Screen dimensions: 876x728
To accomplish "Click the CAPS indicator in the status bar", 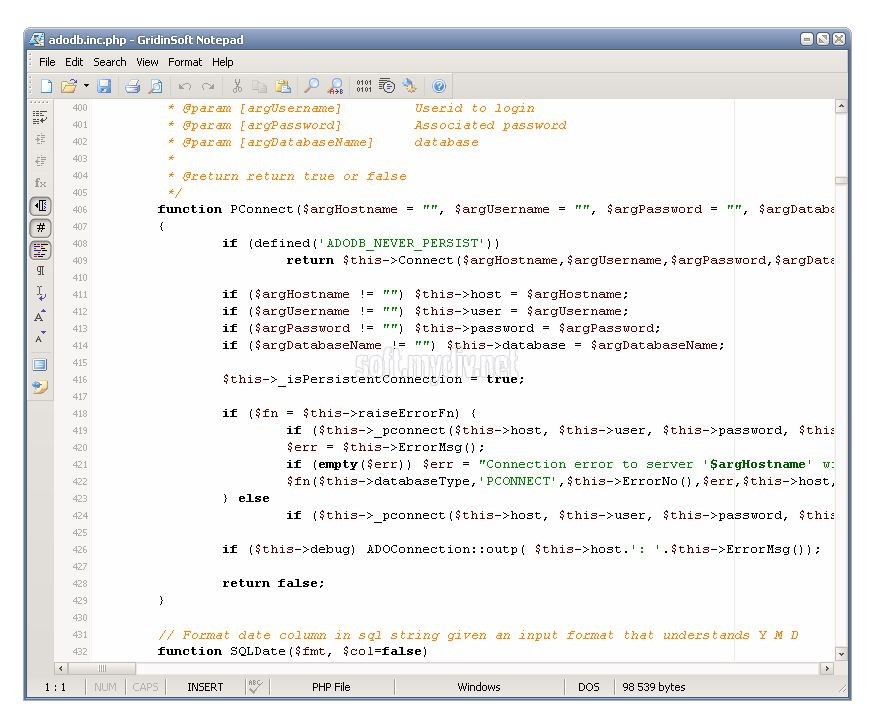I will tap(145, 687).
